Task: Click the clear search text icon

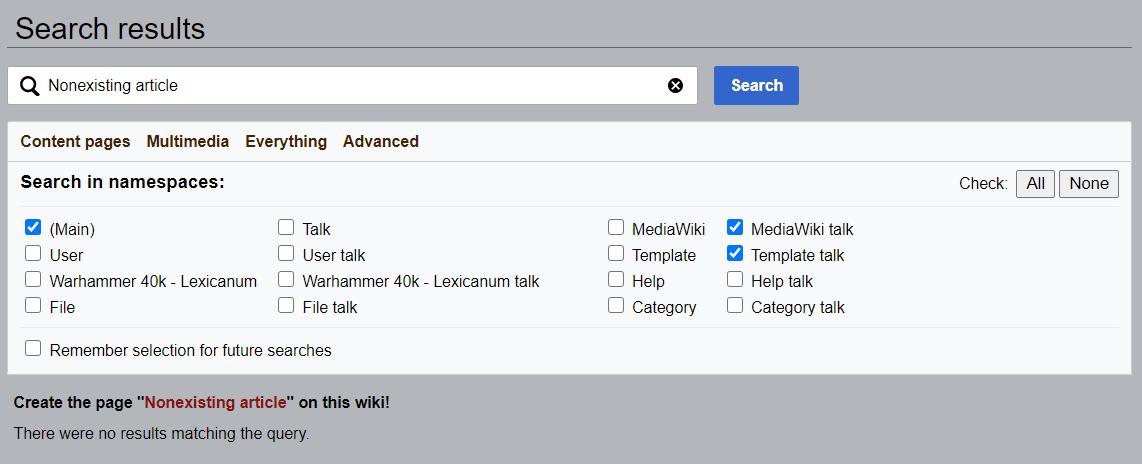Action: [675, 86]
